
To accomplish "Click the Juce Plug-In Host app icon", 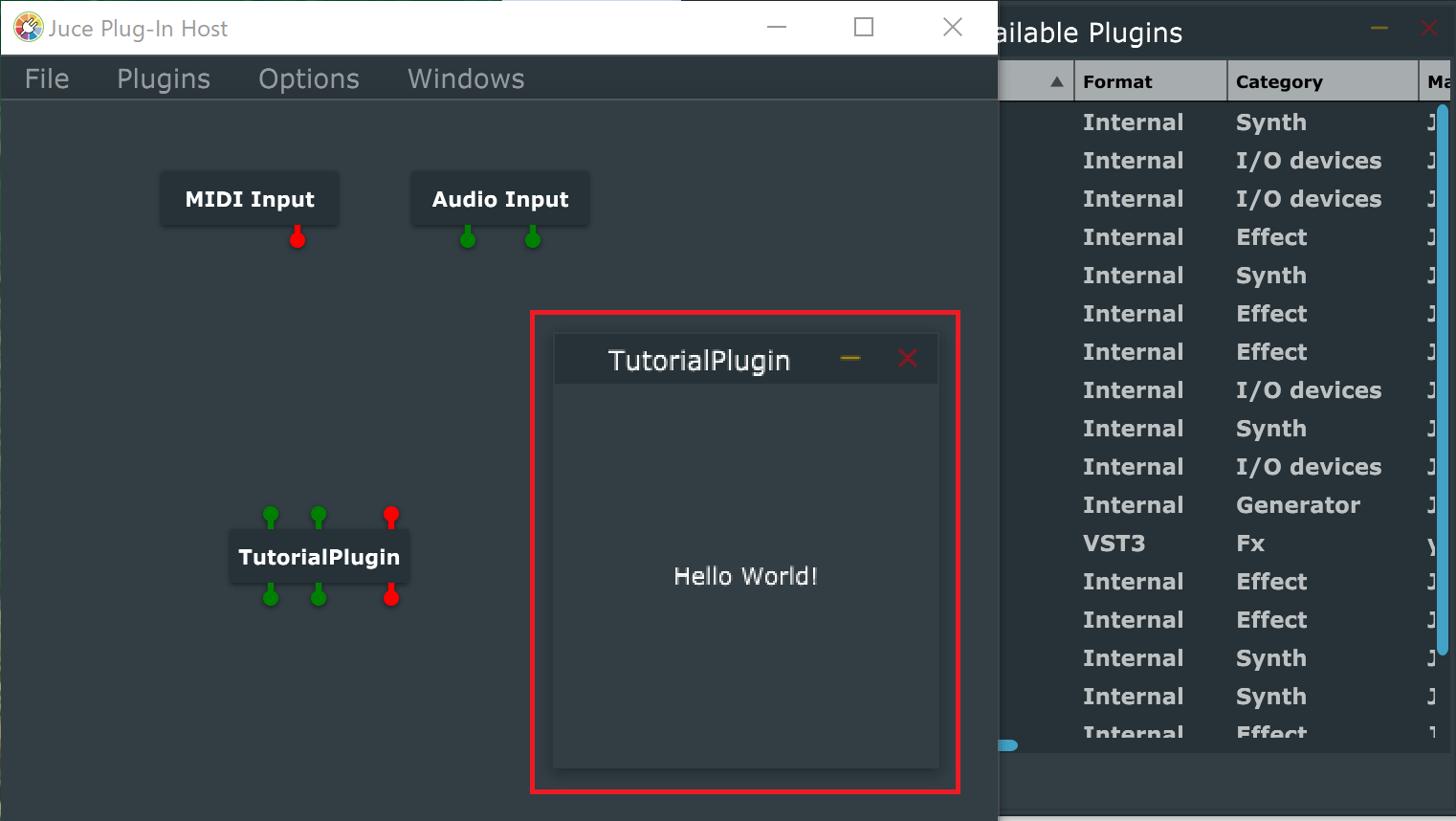I will point(29,28).
